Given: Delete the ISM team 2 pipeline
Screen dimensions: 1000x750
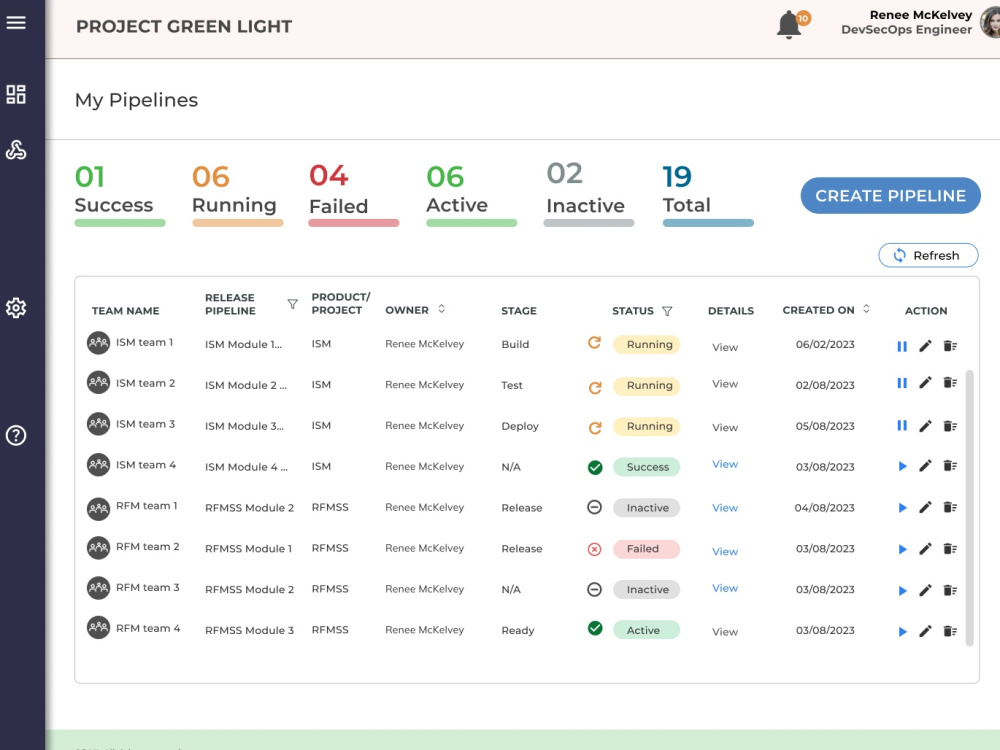Looking at the screenshot, I should [x=950, y=383].
